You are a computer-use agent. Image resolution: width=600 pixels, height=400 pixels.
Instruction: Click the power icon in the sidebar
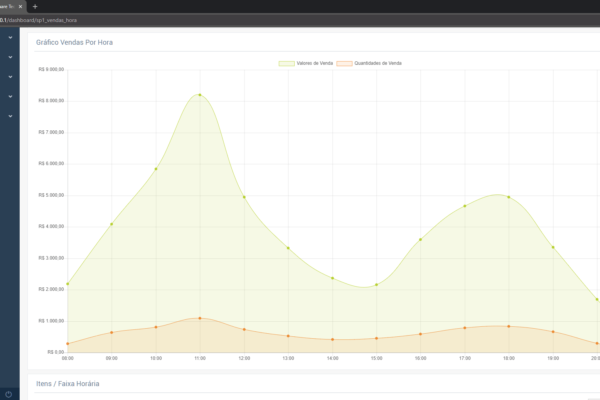coord(8,394)
